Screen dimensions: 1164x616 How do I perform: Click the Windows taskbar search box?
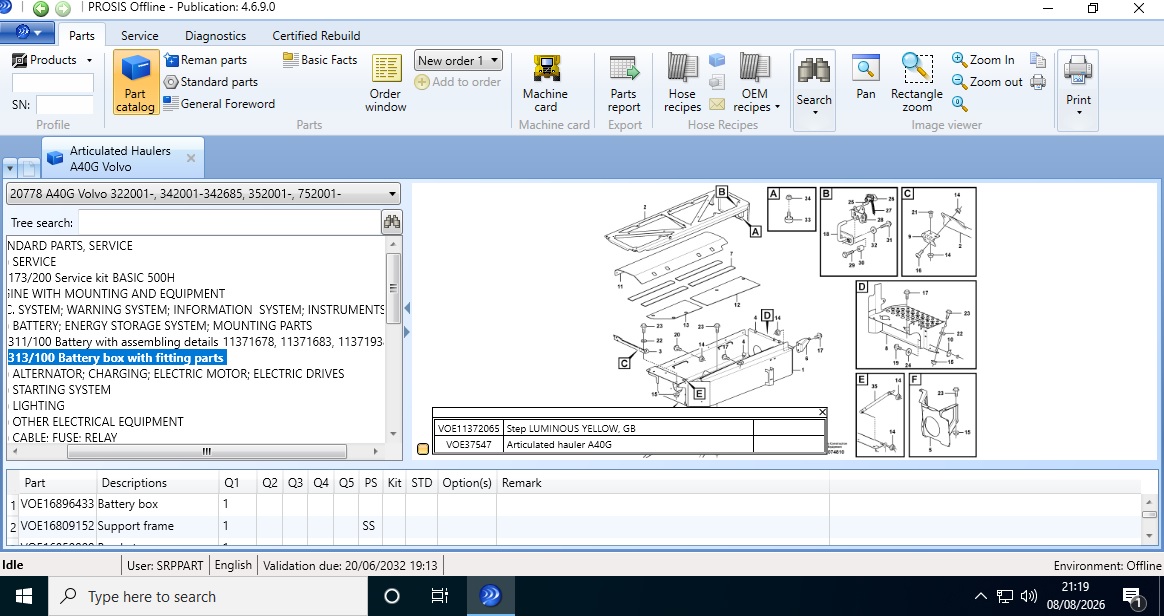tap(209, 596)
